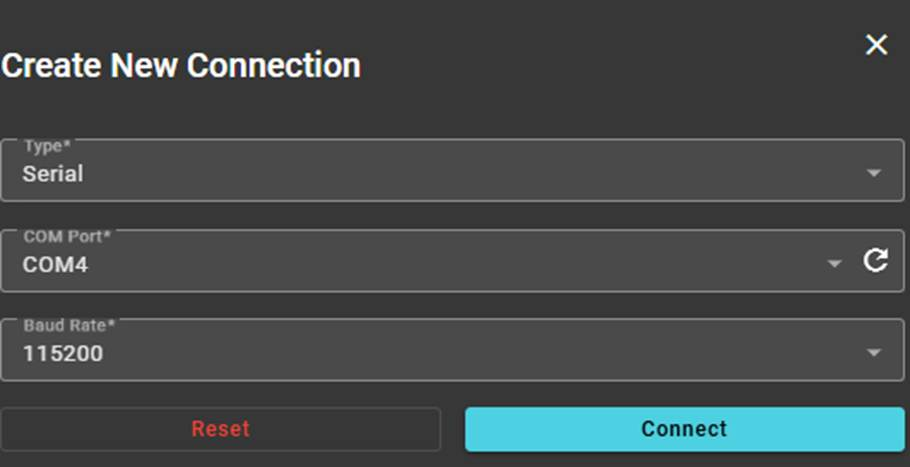The height and width of the screenshot is (467, 910).
Task: Click the 115200 baud rate value
Action: point(63,353)
